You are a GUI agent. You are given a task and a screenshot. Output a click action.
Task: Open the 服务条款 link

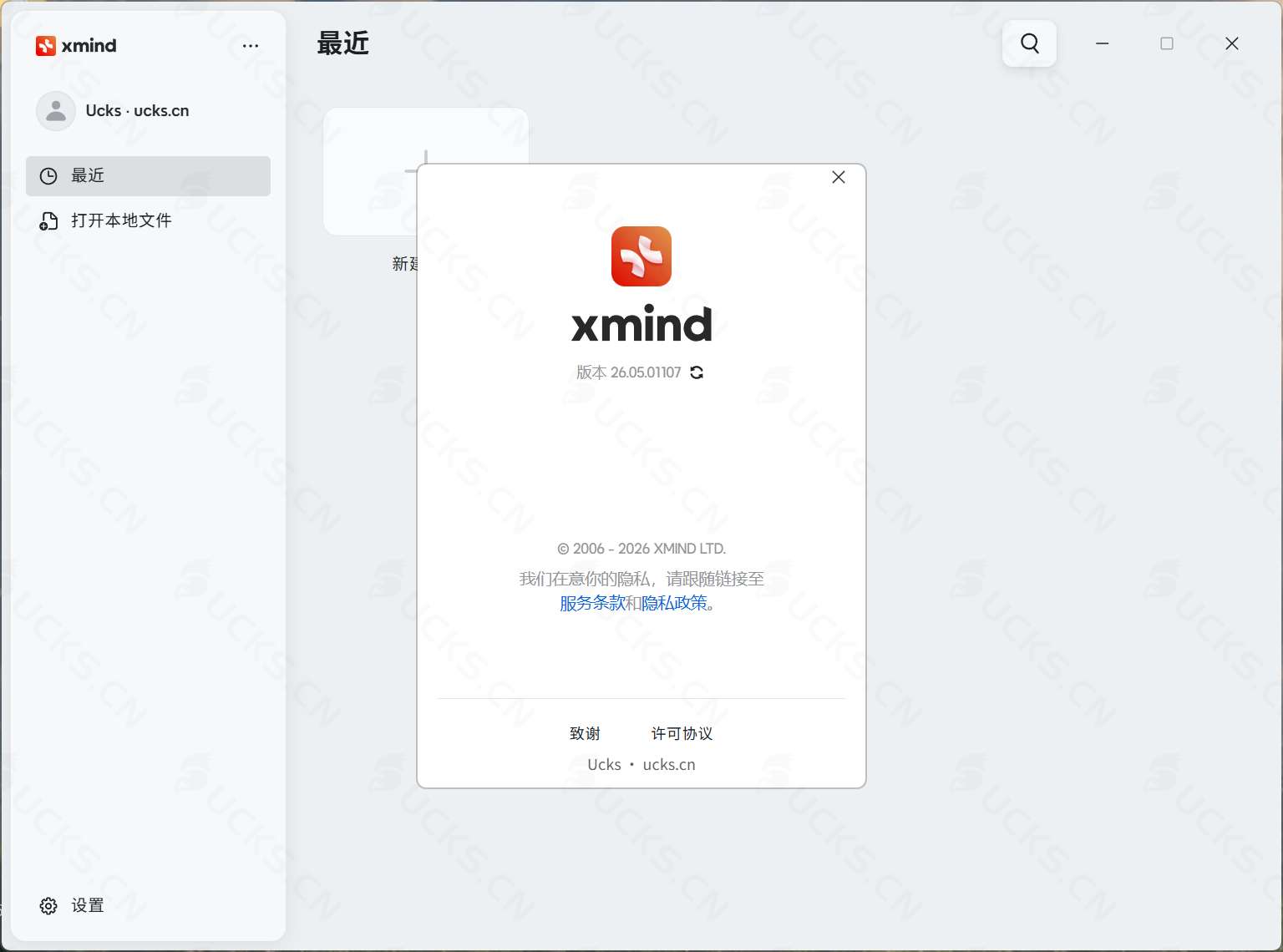[592, 603]
